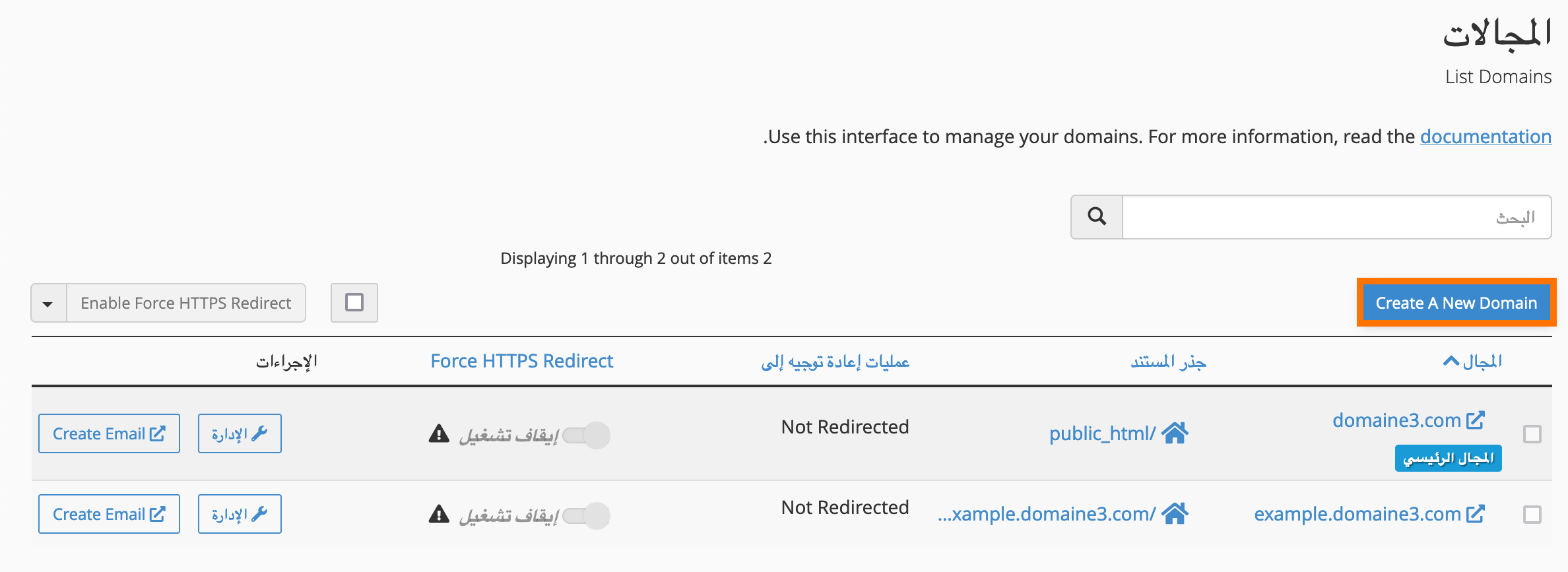Tick the select-all domains checkbox
This screenshot has width=1568, height=572.
click(x=354, y=303)
